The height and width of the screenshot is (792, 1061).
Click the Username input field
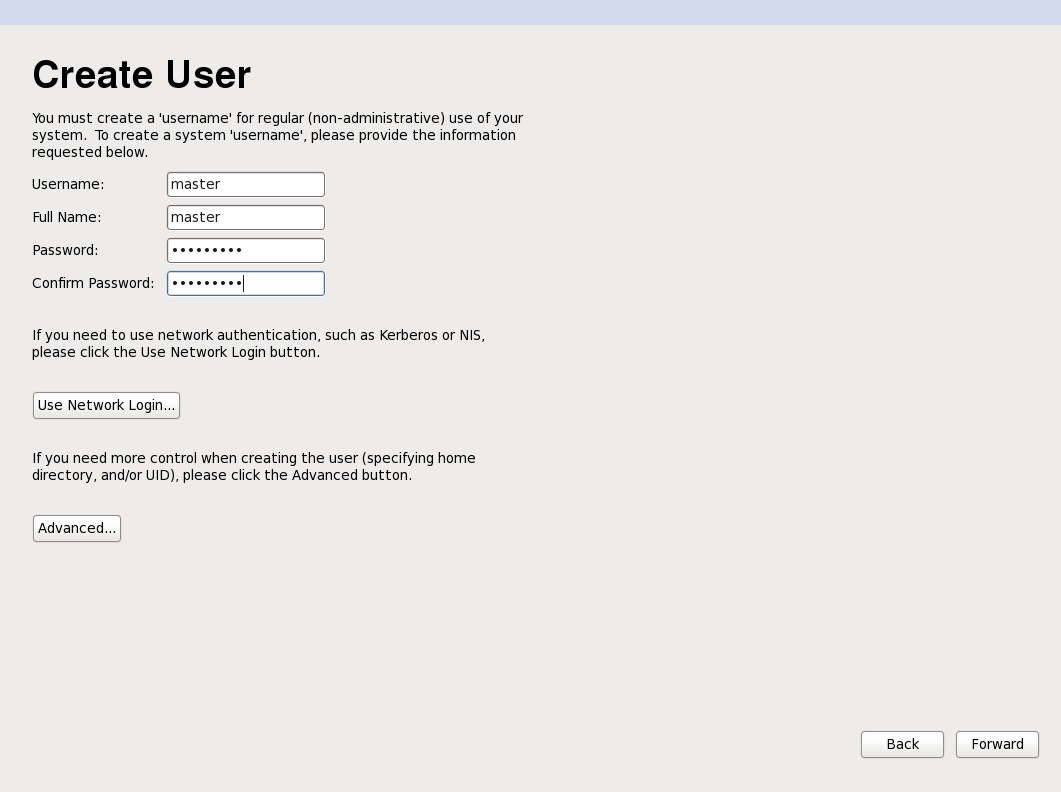[x=246, y=184]
